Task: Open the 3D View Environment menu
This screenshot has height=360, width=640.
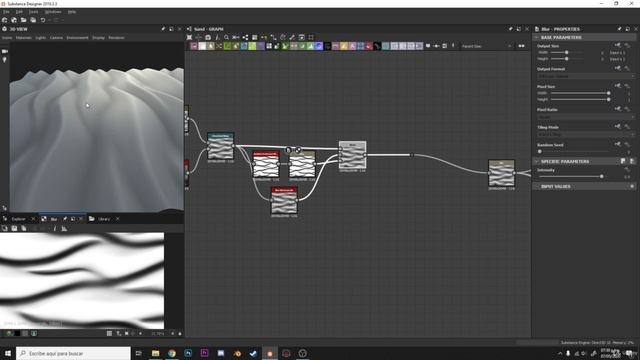Action: (77, 38)
